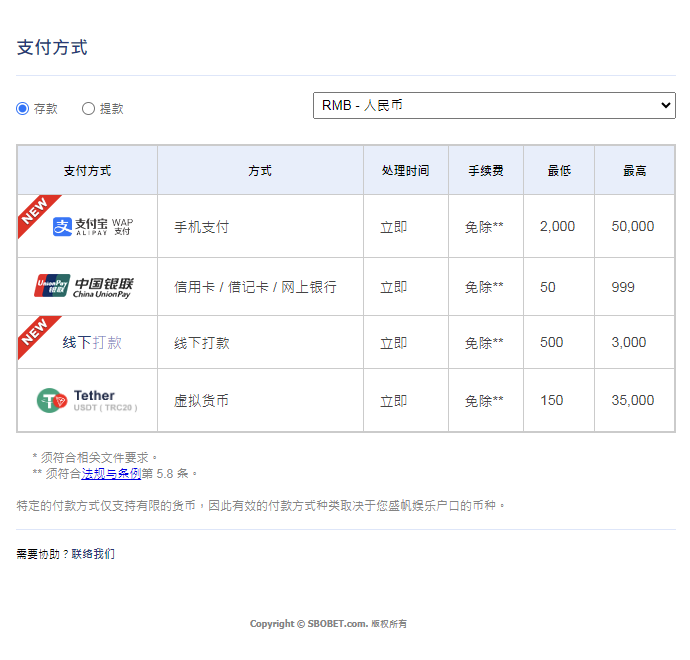Click 免除** fee in the Tether row
Viewport: 690px width, 660px height.
pos(484,401)
